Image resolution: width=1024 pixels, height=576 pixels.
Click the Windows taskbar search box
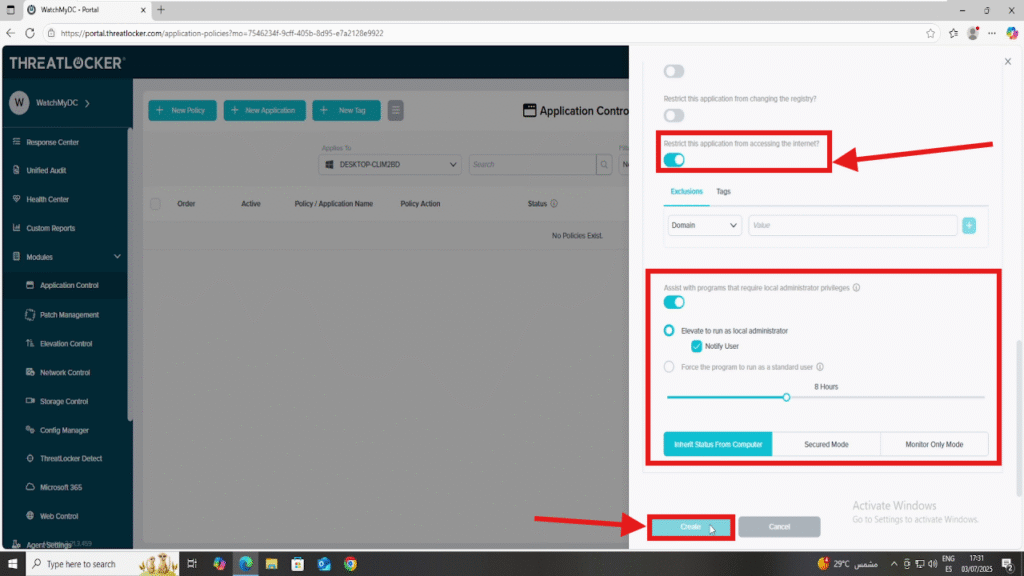point(103,564)
